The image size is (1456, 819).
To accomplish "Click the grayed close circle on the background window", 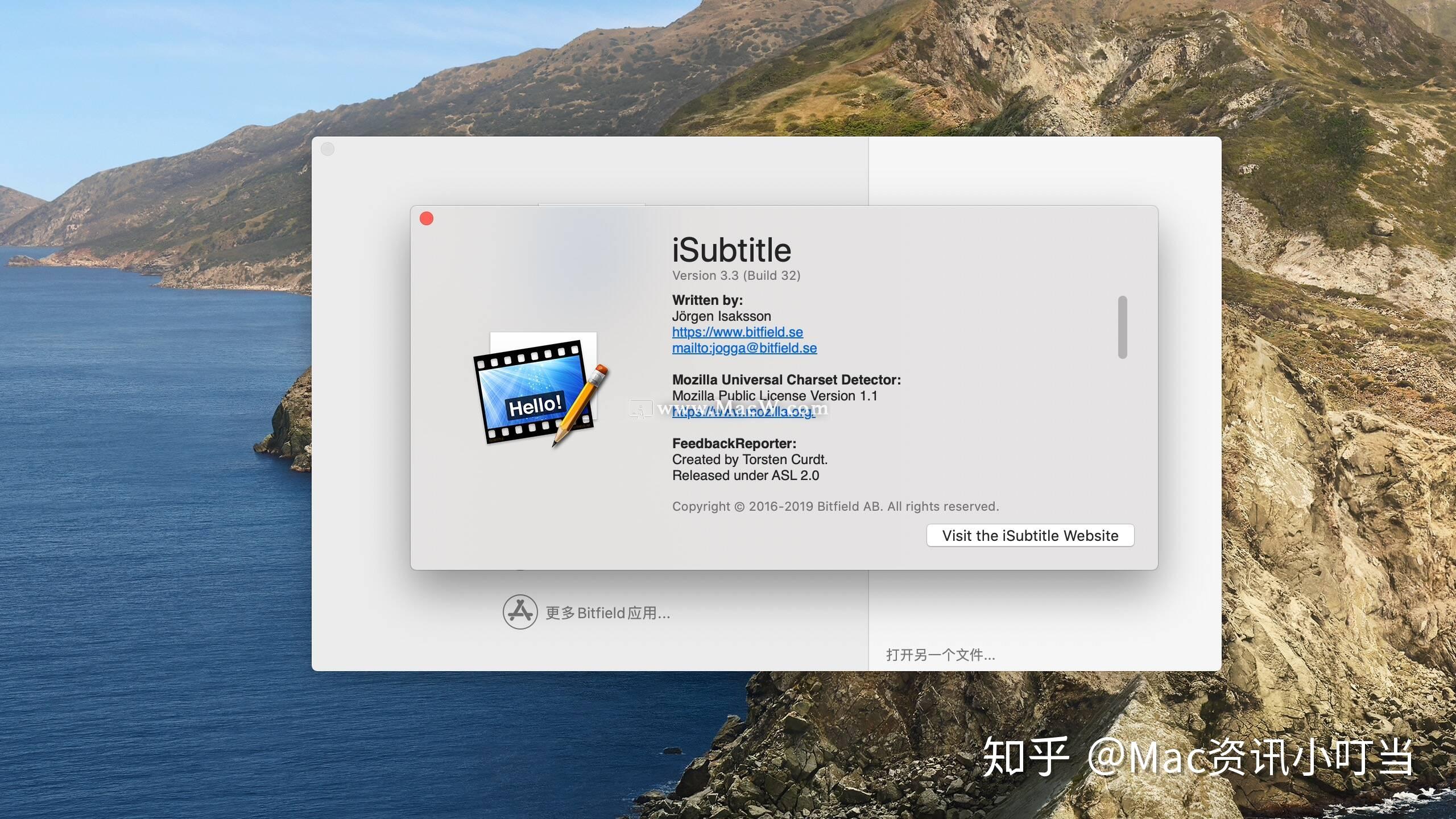I will (328, 149).
